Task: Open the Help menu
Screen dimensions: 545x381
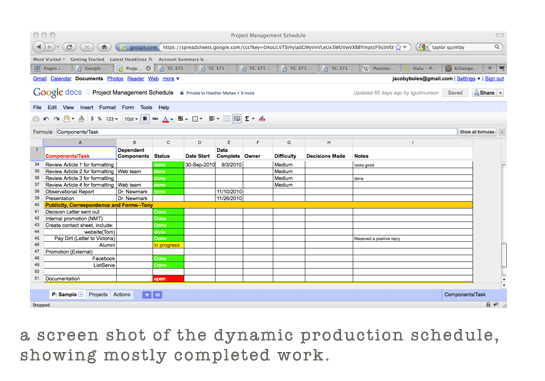Action: [164, 107]
